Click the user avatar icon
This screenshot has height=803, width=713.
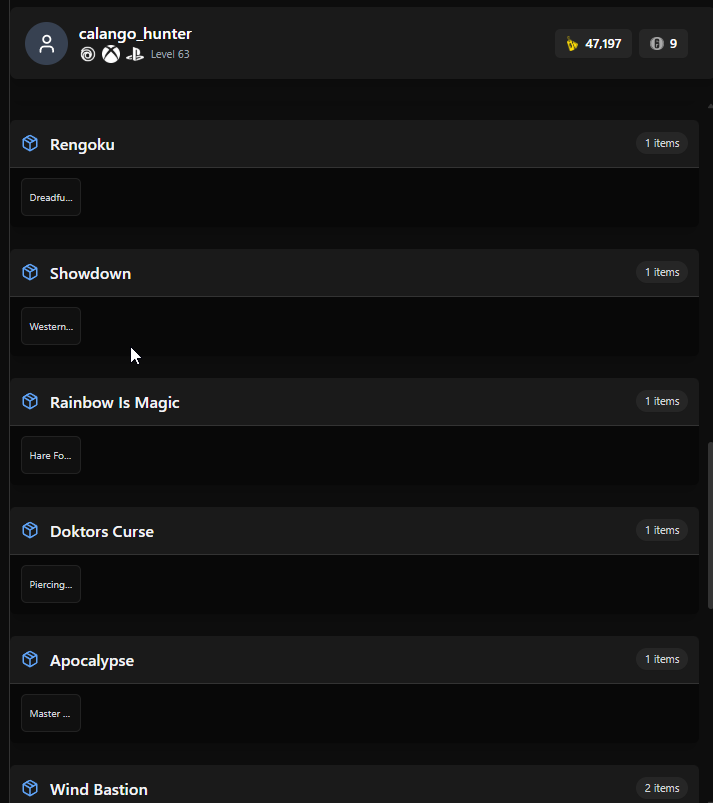[x=46, y=44]
